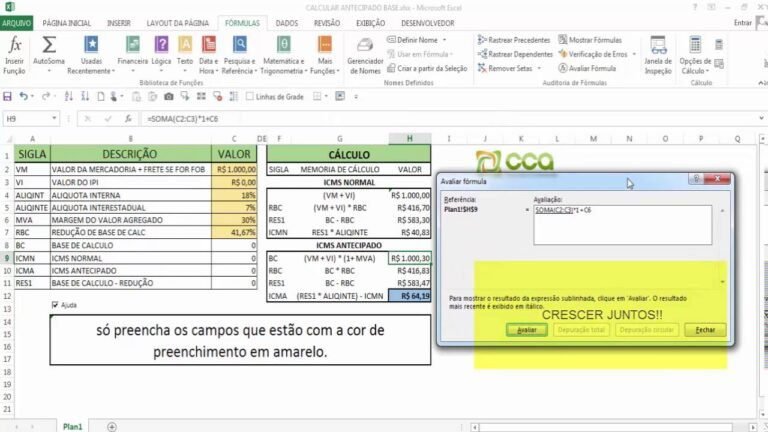Viewport: 768px width, 432px height.
Task: Select column H header
Action: pyautogui.click(x=410, y=139)
